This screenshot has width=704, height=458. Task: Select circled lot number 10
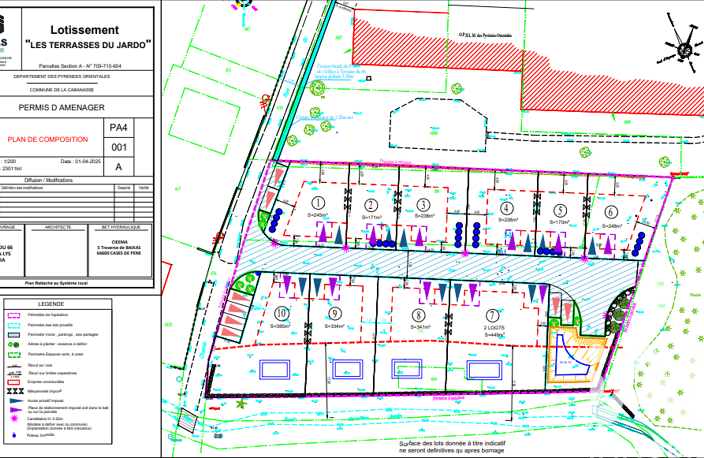tap(282, 313)
